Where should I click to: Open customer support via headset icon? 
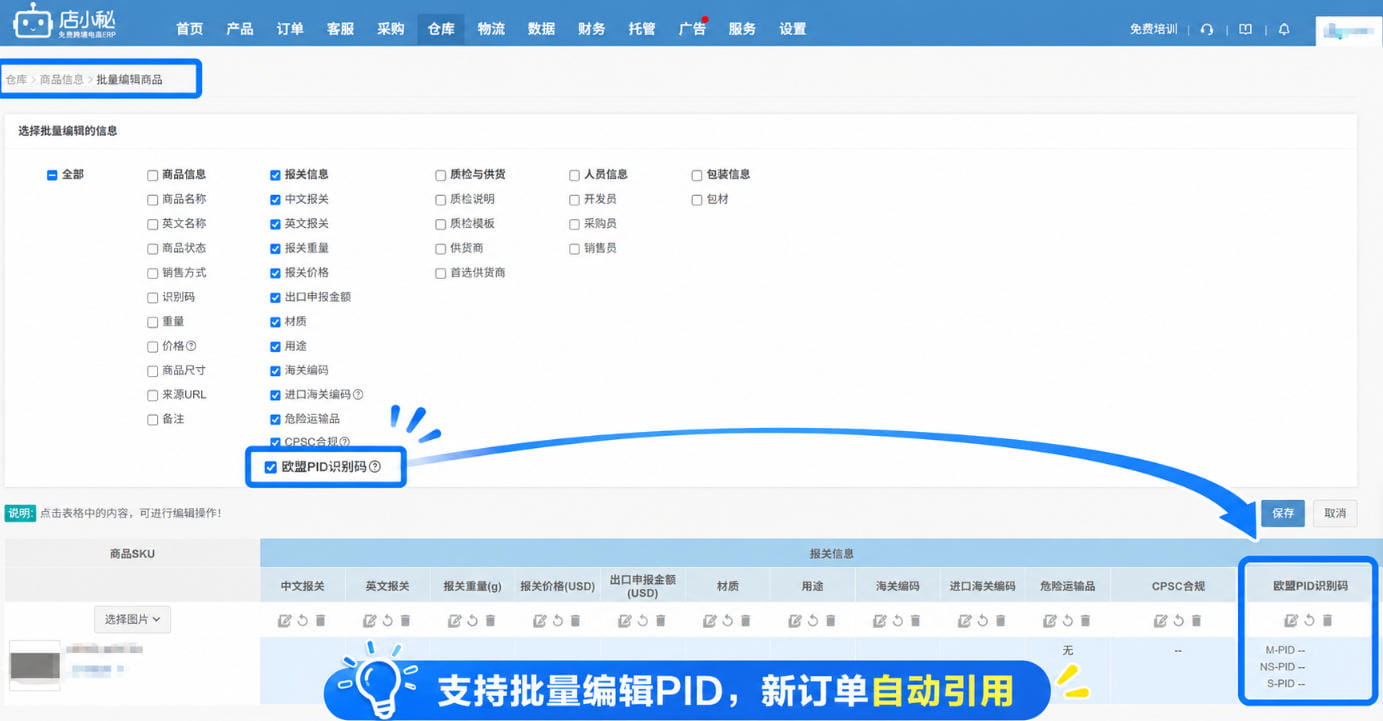[1207, 29]
